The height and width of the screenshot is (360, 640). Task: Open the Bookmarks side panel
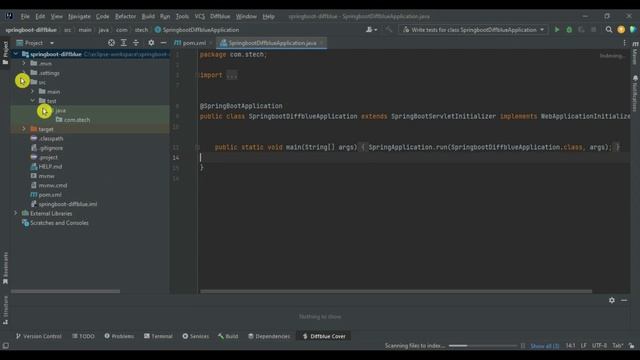coord(5,268)
